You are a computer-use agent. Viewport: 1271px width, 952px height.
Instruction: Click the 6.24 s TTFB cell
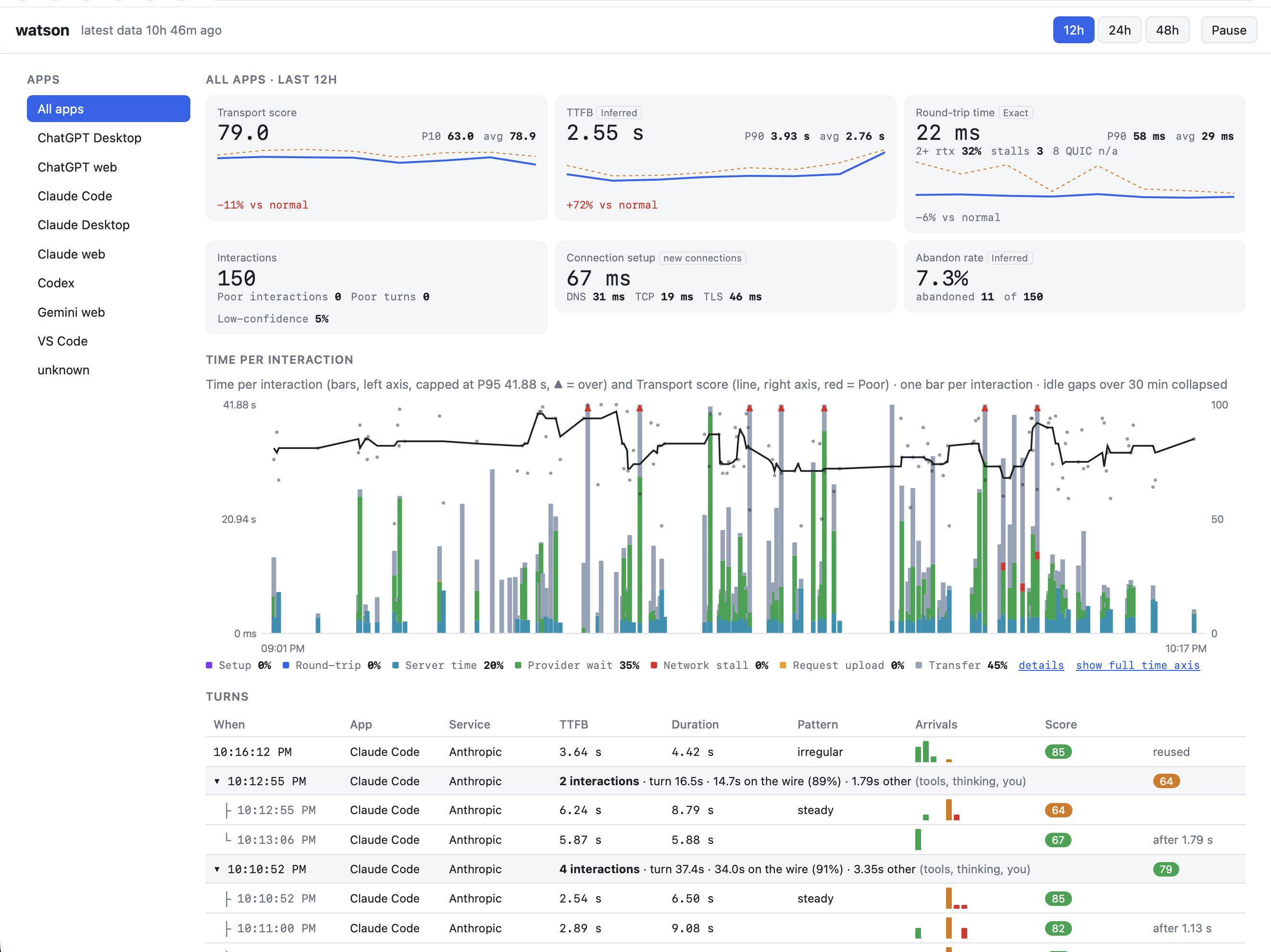click(x=580, y=810)
